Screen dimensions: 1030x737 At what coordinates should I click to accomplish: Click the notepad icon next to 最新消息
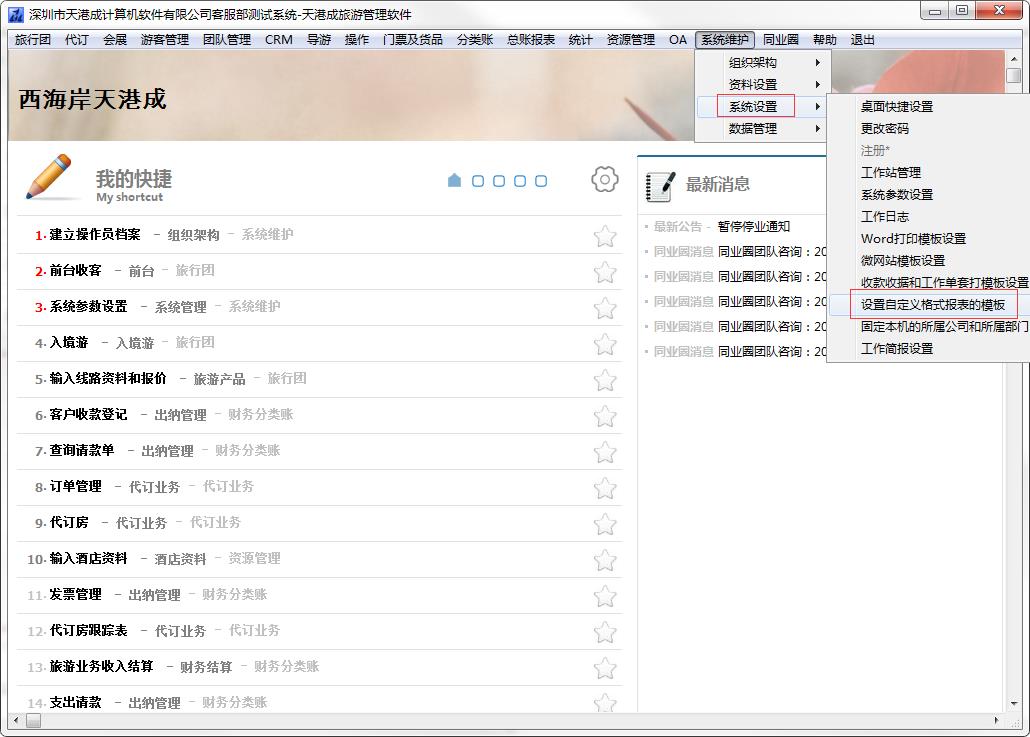(x=660, y=186)
